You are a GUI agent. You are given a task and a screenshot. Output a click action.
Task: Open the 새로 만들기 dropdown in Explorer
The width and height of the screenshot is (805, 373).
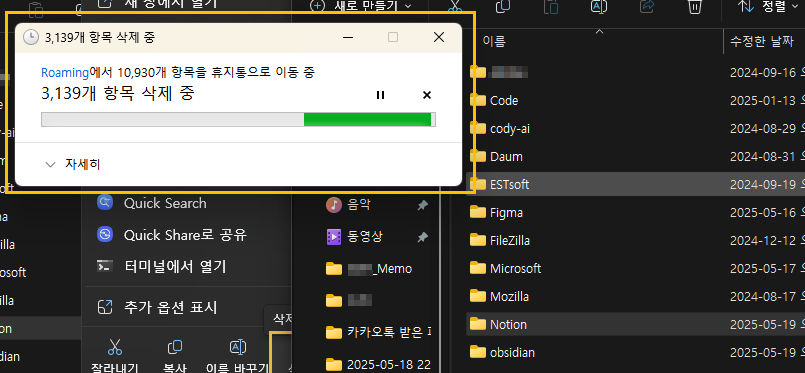point(361,6)
